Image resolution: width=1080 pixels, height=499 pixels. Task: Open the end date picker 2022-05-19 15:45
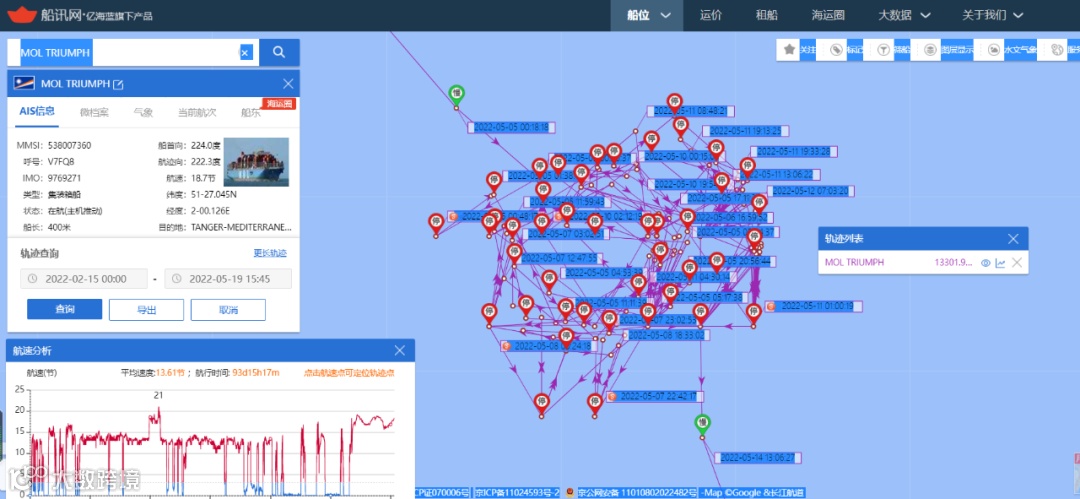click(x=228, y=279)
